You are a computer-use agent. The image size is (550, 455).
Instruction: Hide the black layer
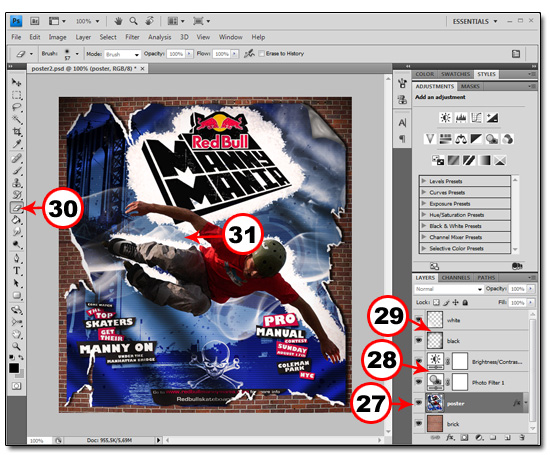click(x=418, y=341)
